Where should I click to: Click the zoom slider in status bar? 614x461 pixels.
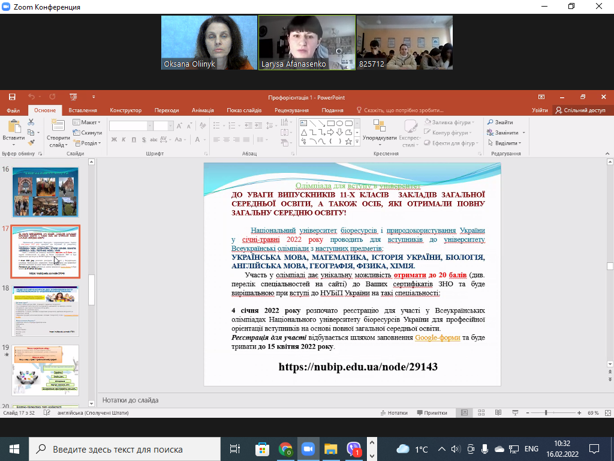[x=546, y=413]
